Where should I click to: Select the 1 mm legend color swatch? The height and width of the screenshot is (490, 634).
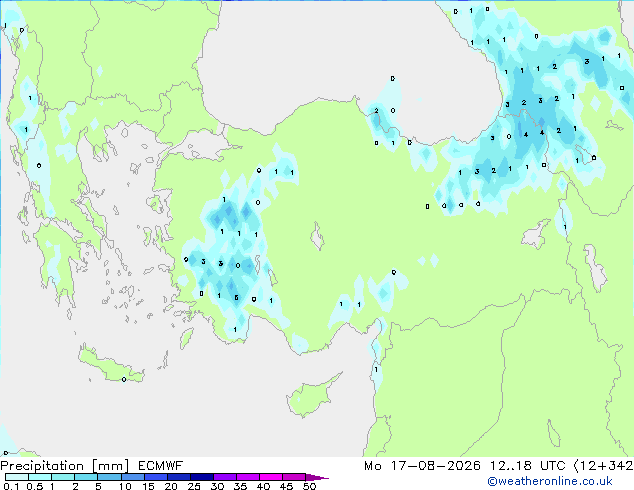pos(63,477)
